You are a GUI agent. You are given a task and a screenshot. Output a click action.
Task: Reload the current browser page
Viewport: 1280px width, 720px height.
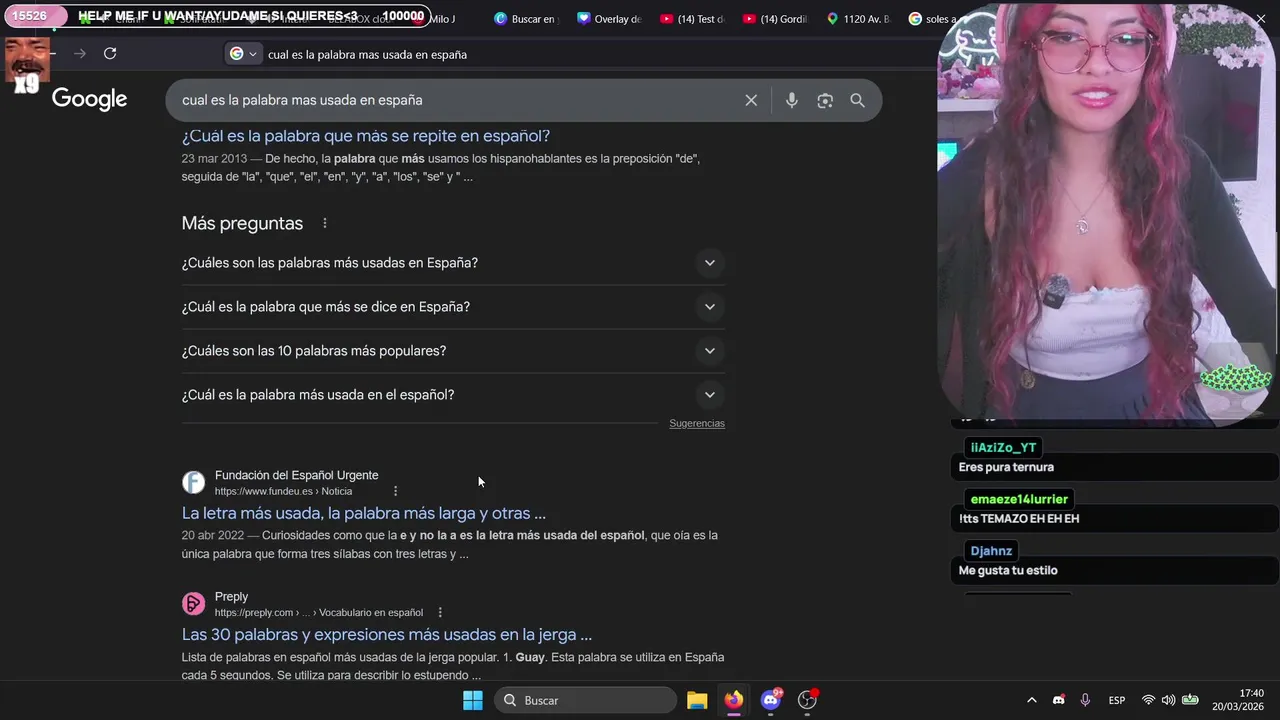[110, 54]
